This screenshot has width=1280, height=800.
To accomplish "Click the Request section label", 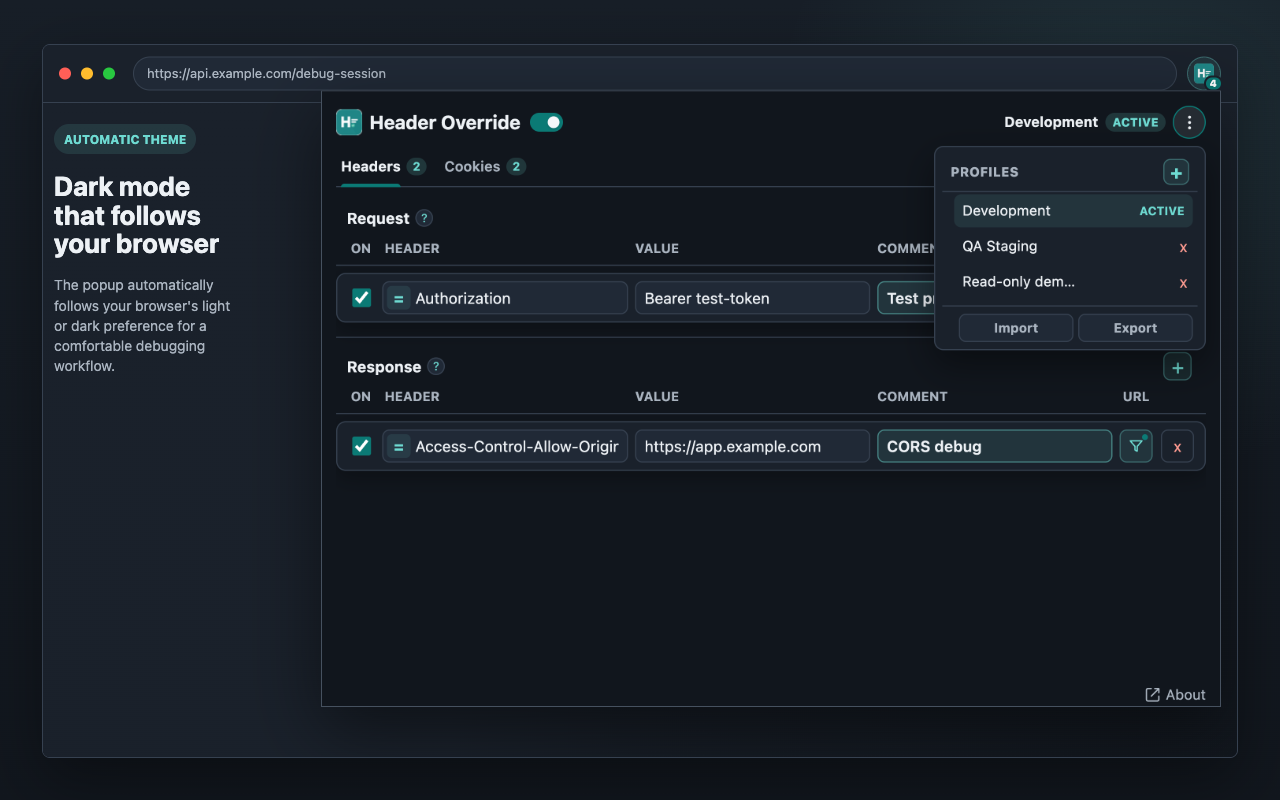I will pos(378,218).
